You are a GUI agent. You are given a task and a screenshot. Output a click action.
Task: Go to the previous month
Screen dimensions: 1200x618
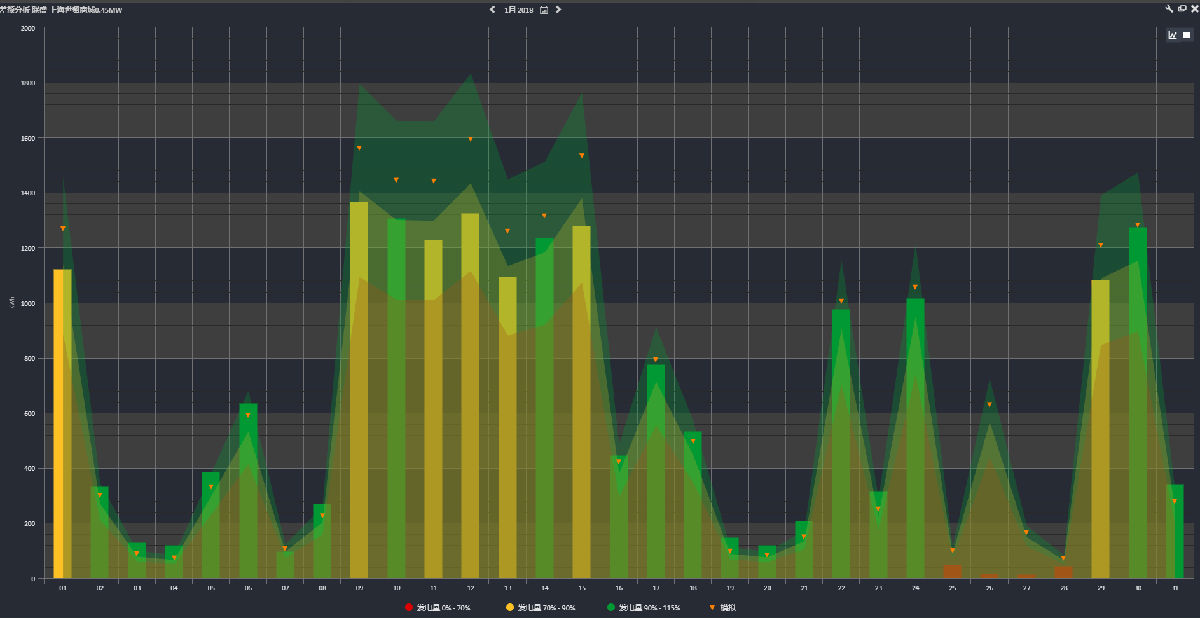(x=492, y=9)
